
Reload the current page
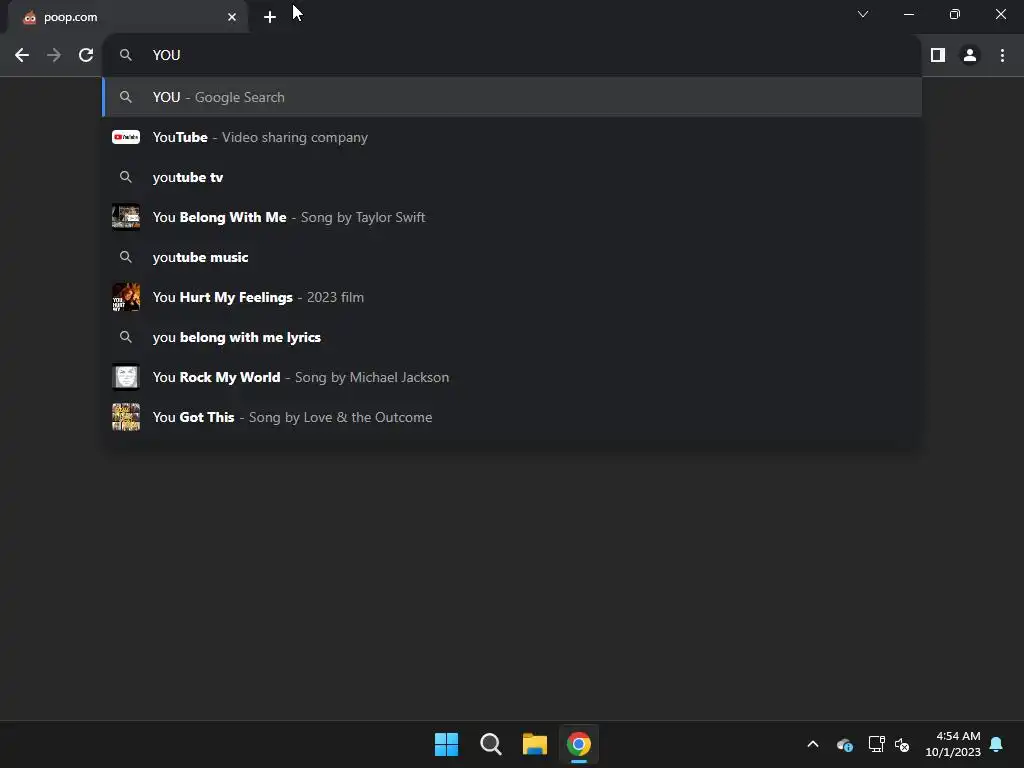[86, 56]
